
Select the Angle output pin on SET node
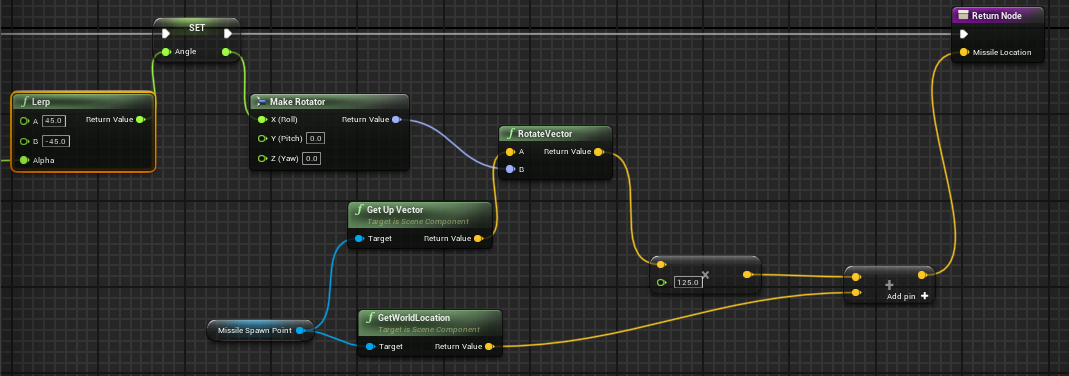(x=226, y=52)
